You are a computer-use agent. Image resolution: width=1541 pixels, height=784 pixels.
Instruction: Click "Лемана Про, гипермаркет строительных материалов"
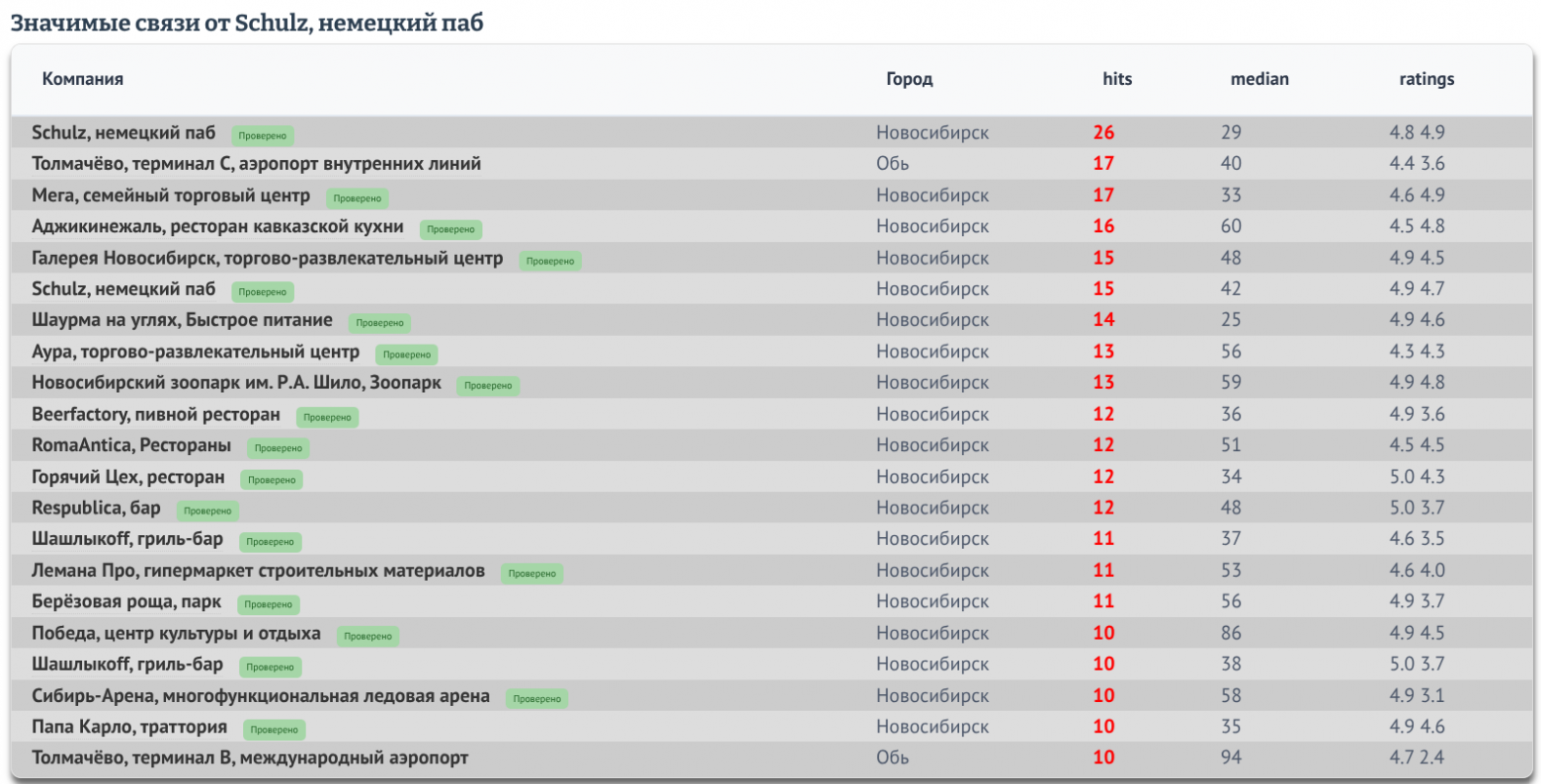(x=258, y=571)
